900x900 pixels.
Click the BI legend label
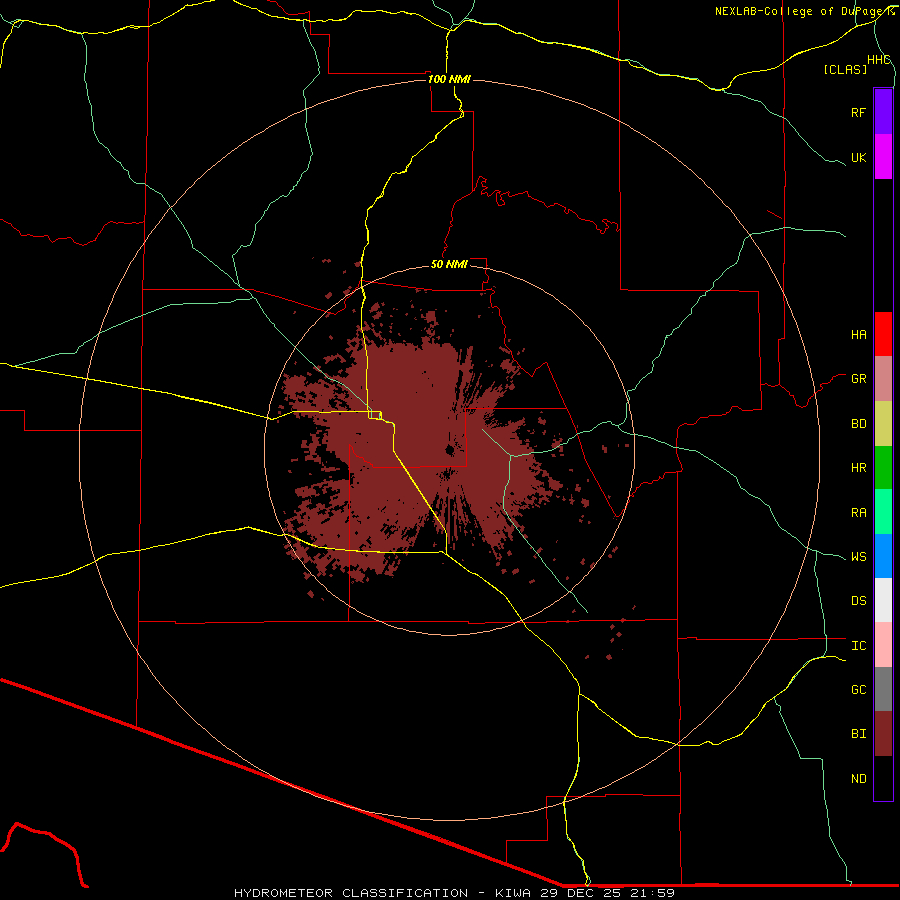coord(858,734)
